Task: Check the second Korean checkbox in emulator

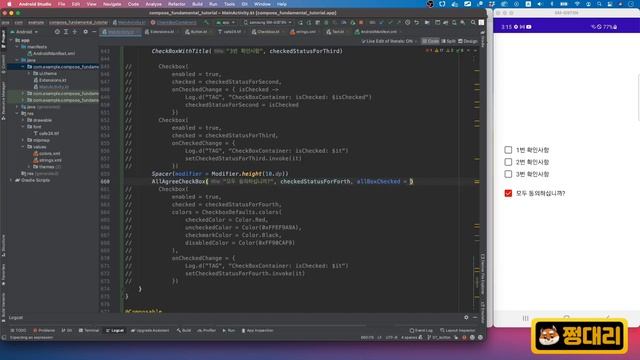Action: pyautogui.click(x=508, y=162)
